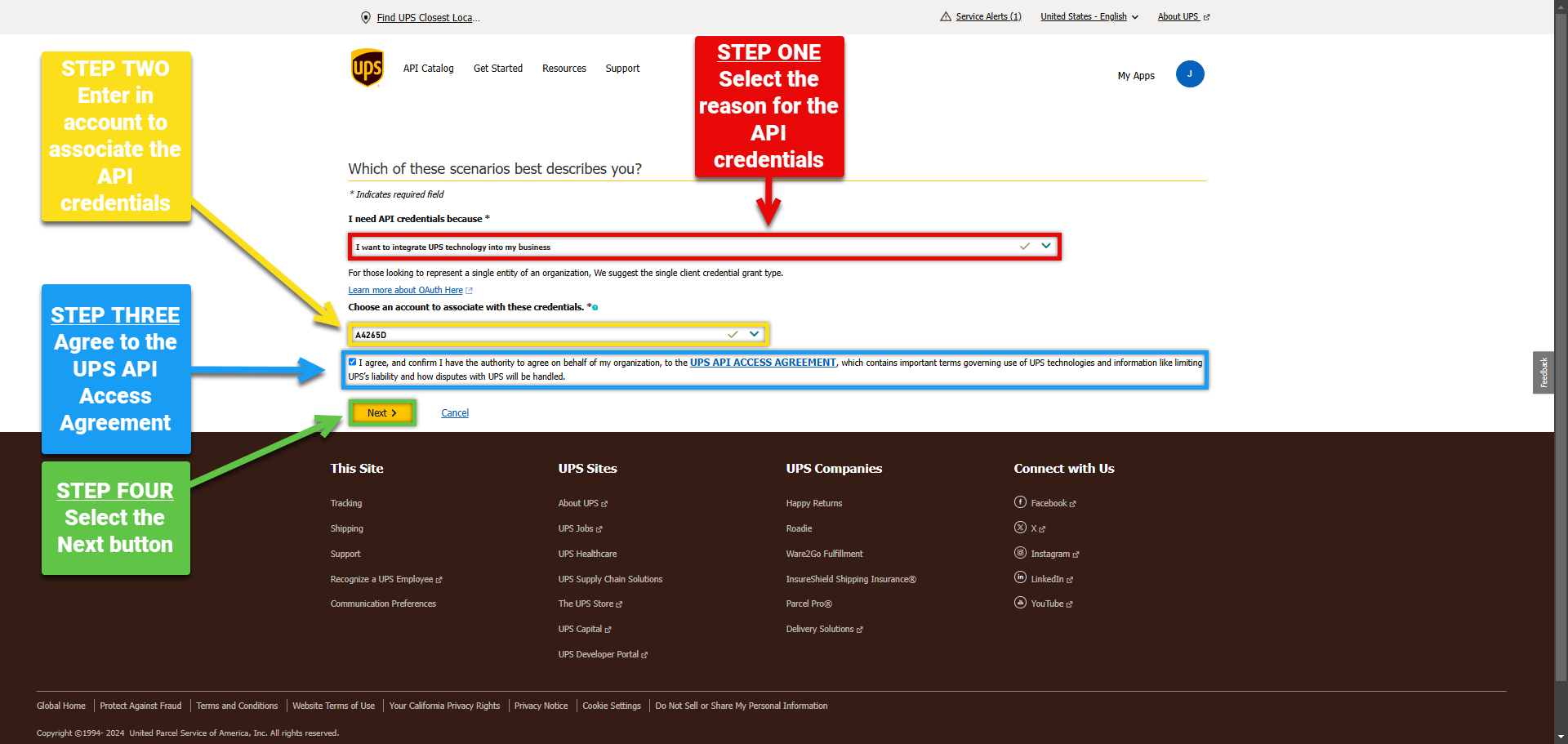
Task: Open Terms and Conditions link
Action: pyautogui.click(x=237, y=706)
